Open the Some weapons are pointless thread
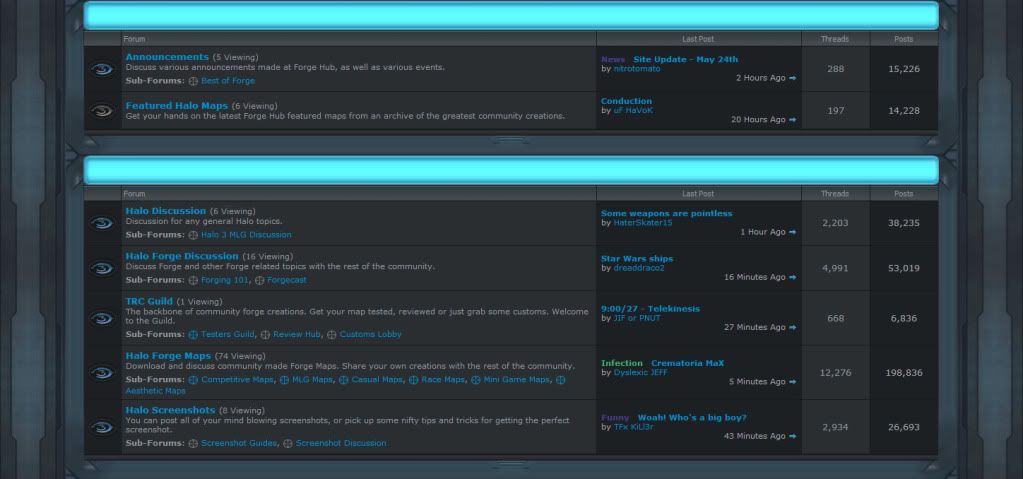 (667, 213)
